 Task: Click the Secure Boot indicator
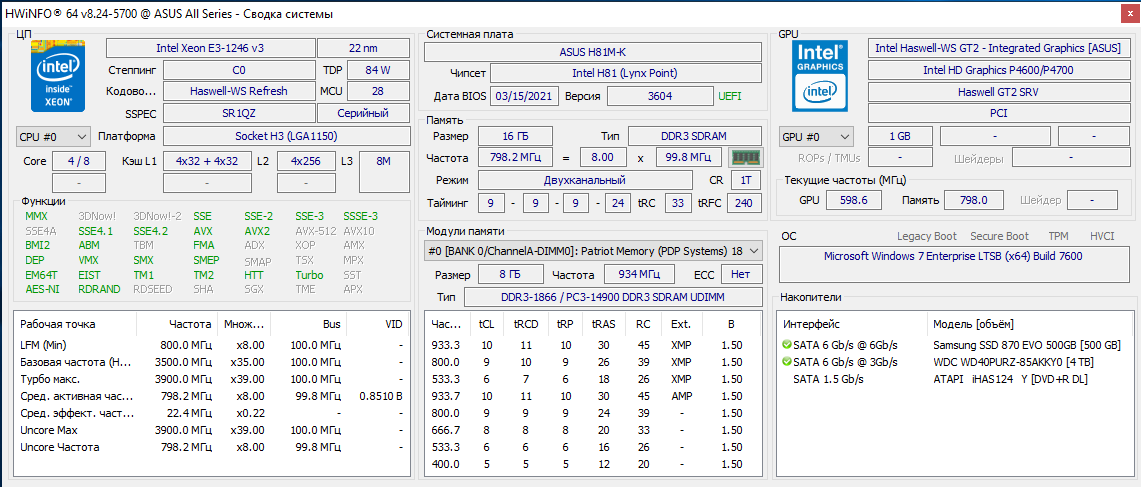pyautogui.click(x=999, y=236)
